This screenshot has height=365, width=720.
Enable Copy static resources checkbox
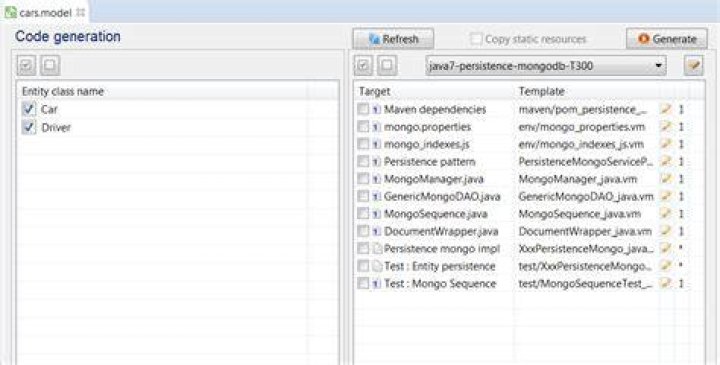pos(476,39)
